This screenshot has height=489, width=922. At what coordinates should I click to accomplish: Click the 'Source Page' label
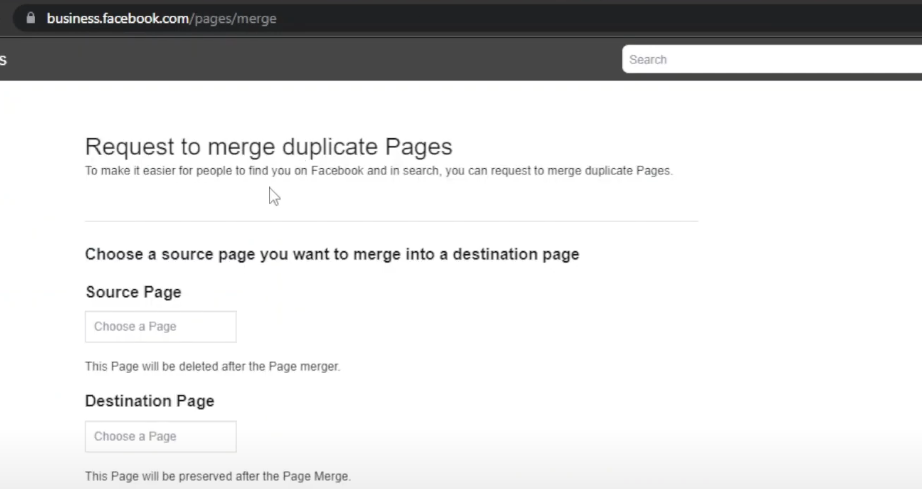pos(133,292)
